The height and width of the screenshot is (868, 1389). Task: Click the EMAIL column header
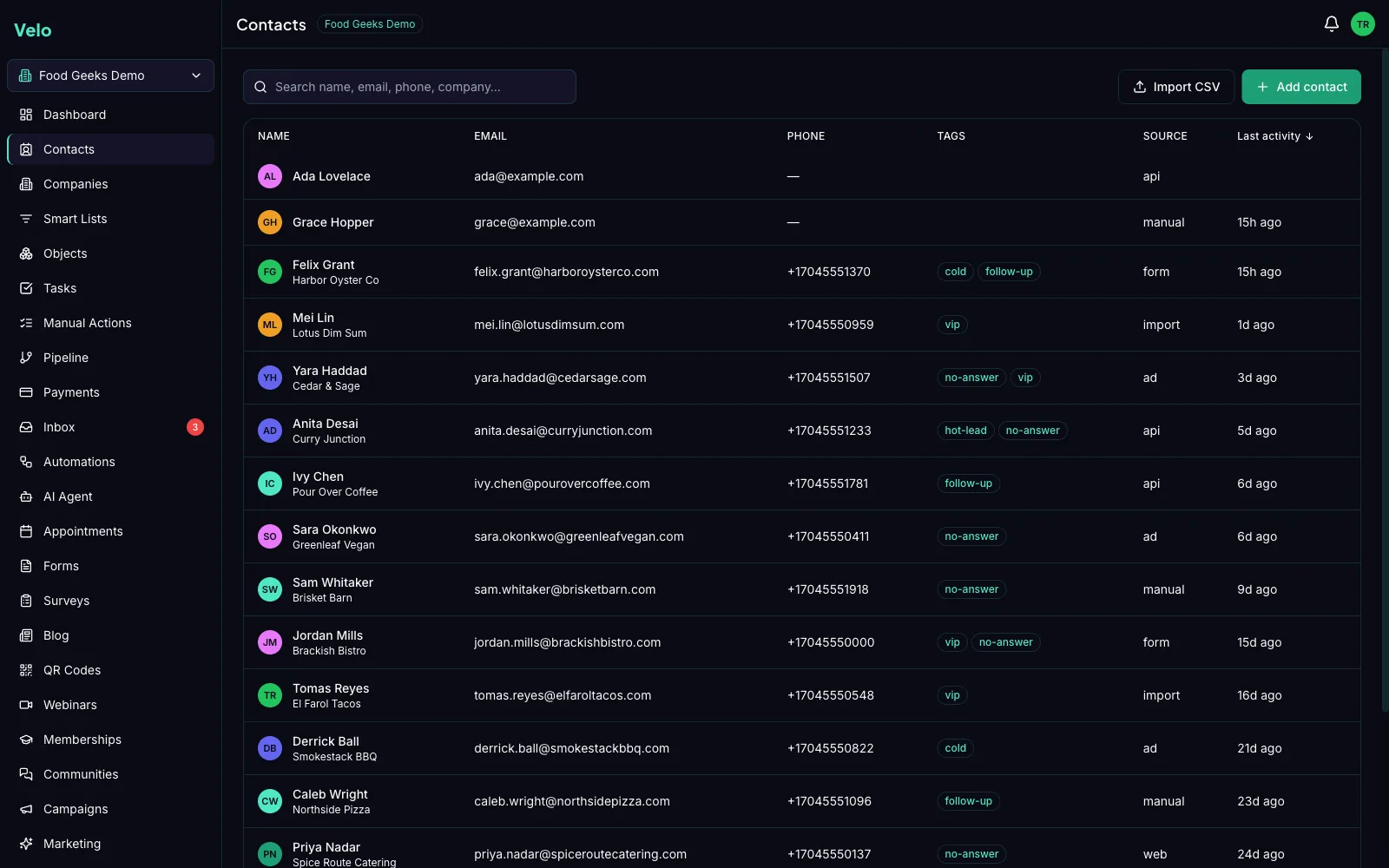pos(490,136)
